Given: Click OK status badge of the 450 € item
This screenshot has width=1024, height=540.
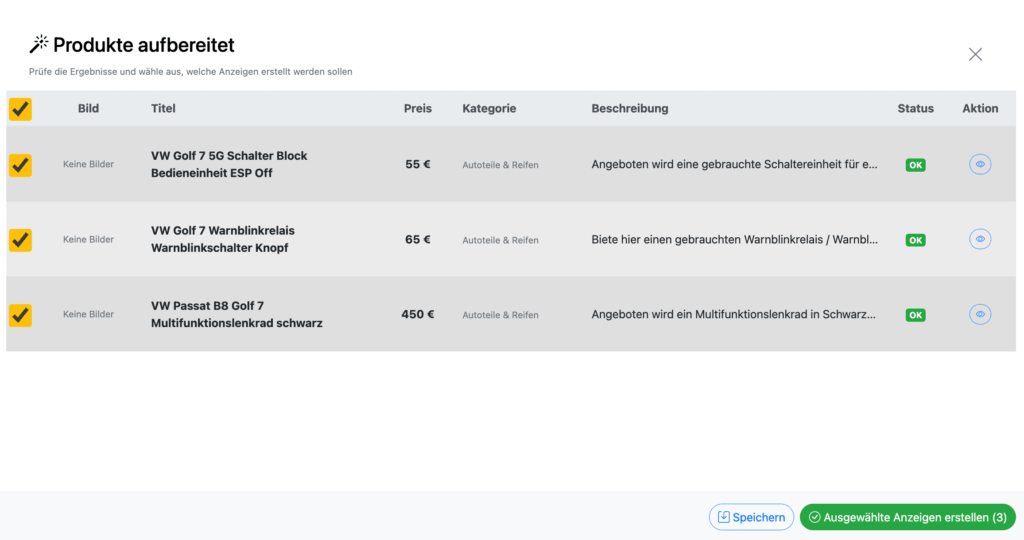Looking at the screenshot, I should point(915,315).
